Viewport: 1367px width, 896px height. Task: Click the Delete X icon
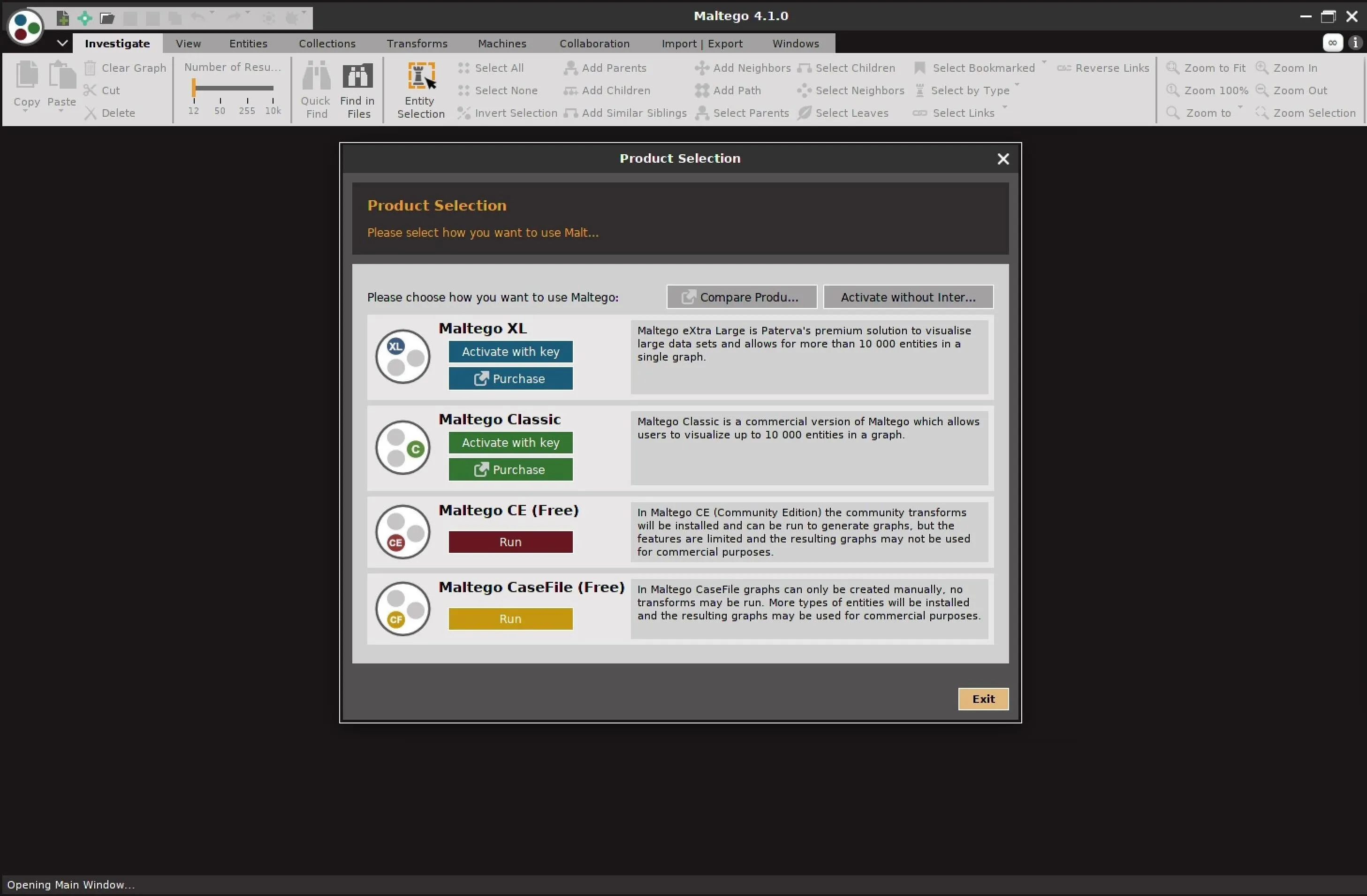click(x=90, y=113)
